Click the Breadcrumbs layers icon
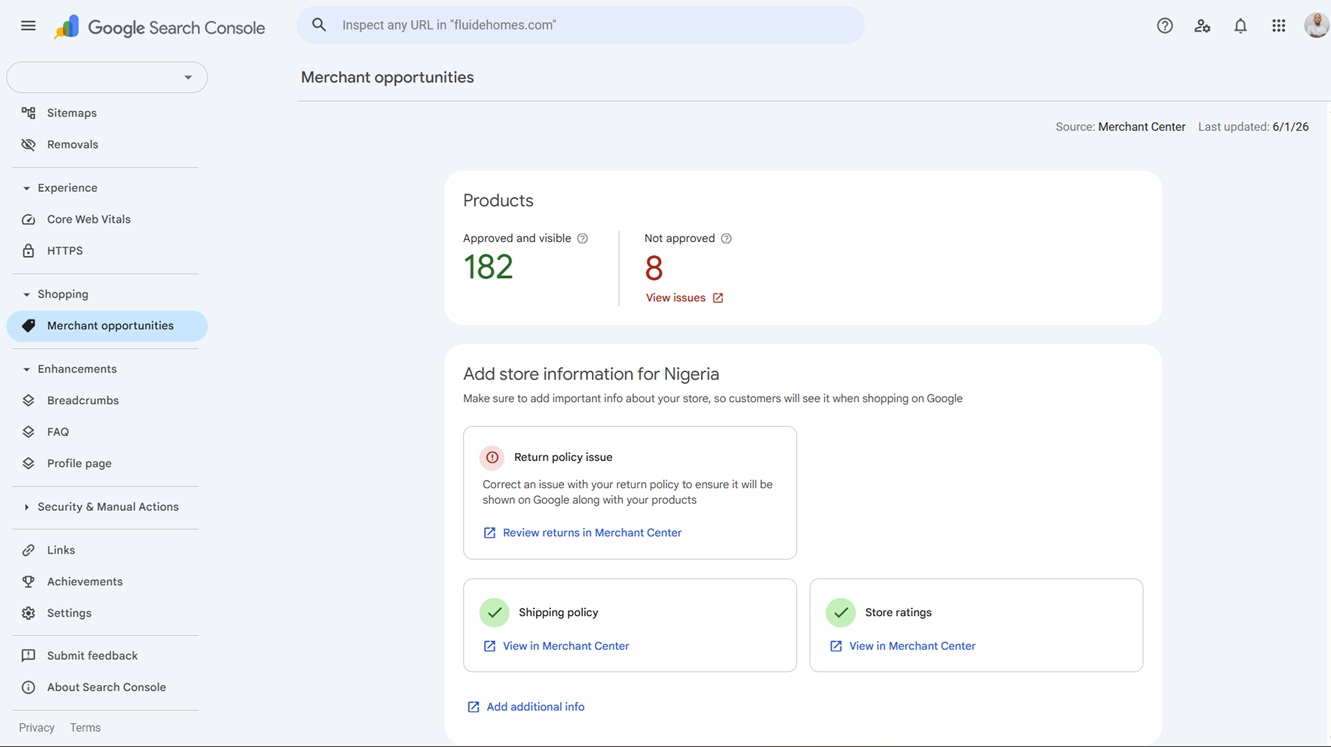The image size is (1331, 747). (x=28, y=401)
